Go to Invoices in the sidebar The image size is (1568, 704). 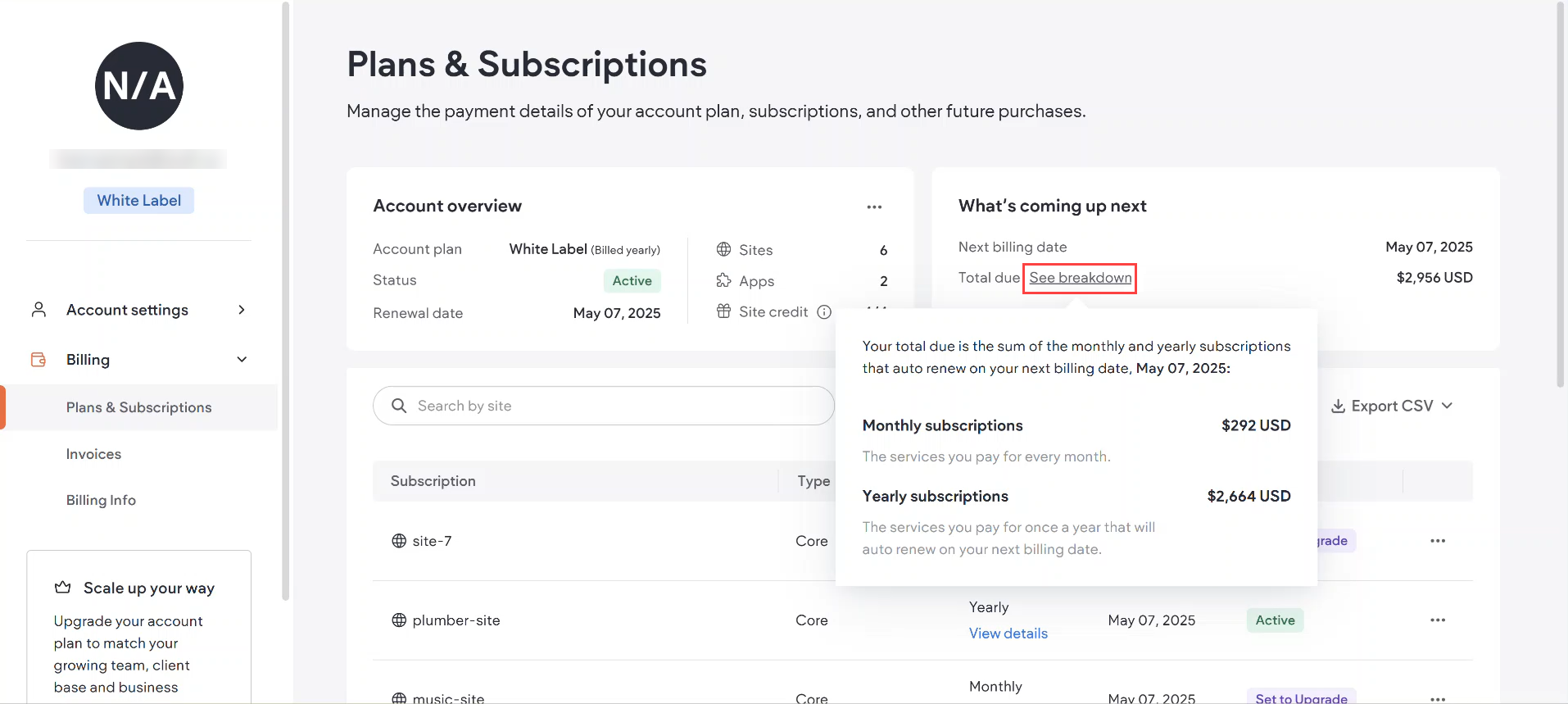coord(93,454)
